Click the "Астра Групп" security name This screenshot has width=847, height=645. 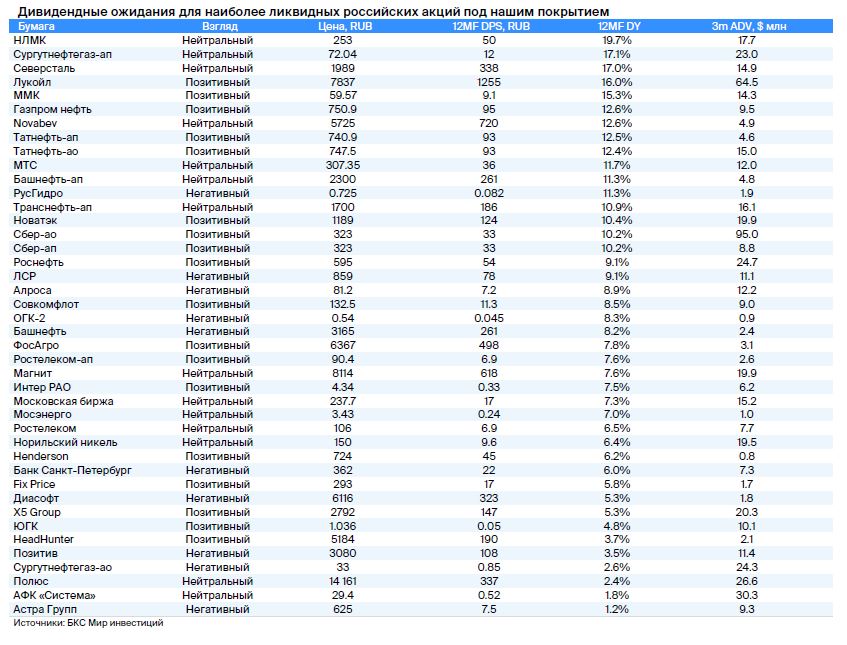(45, 611)
